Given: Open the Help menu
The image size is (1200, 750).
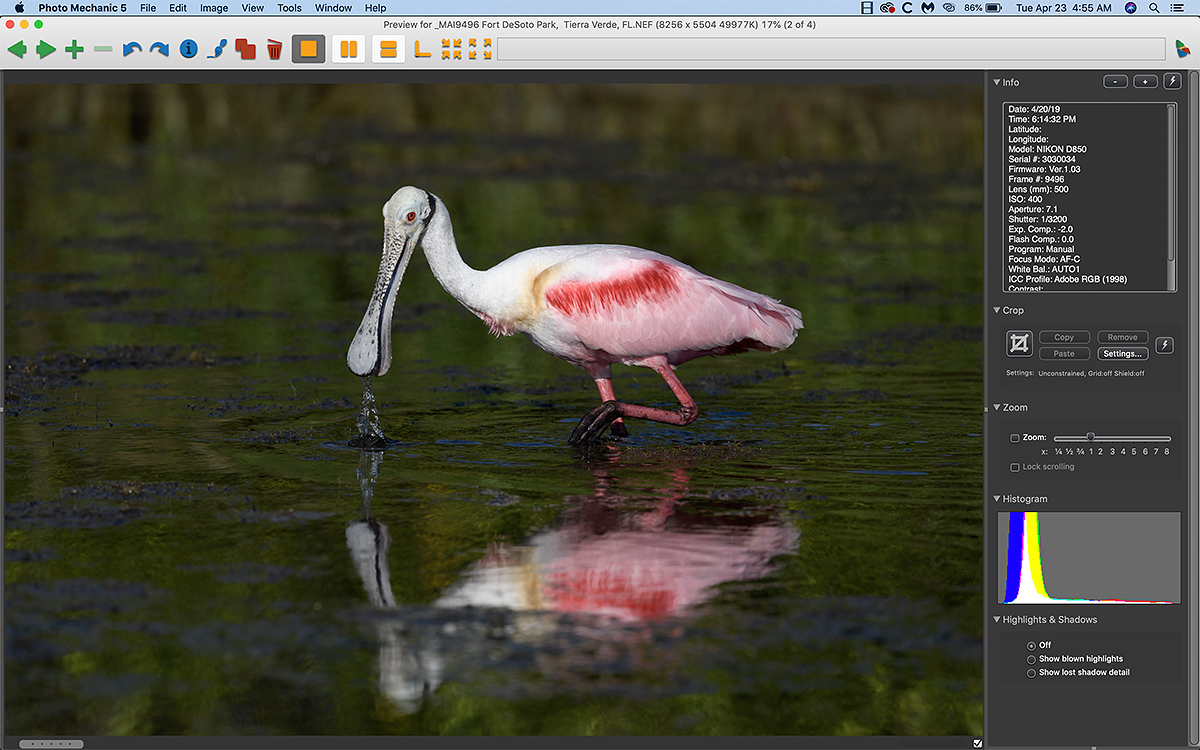Looking at the screenshot, I should [x=375, y=8].
